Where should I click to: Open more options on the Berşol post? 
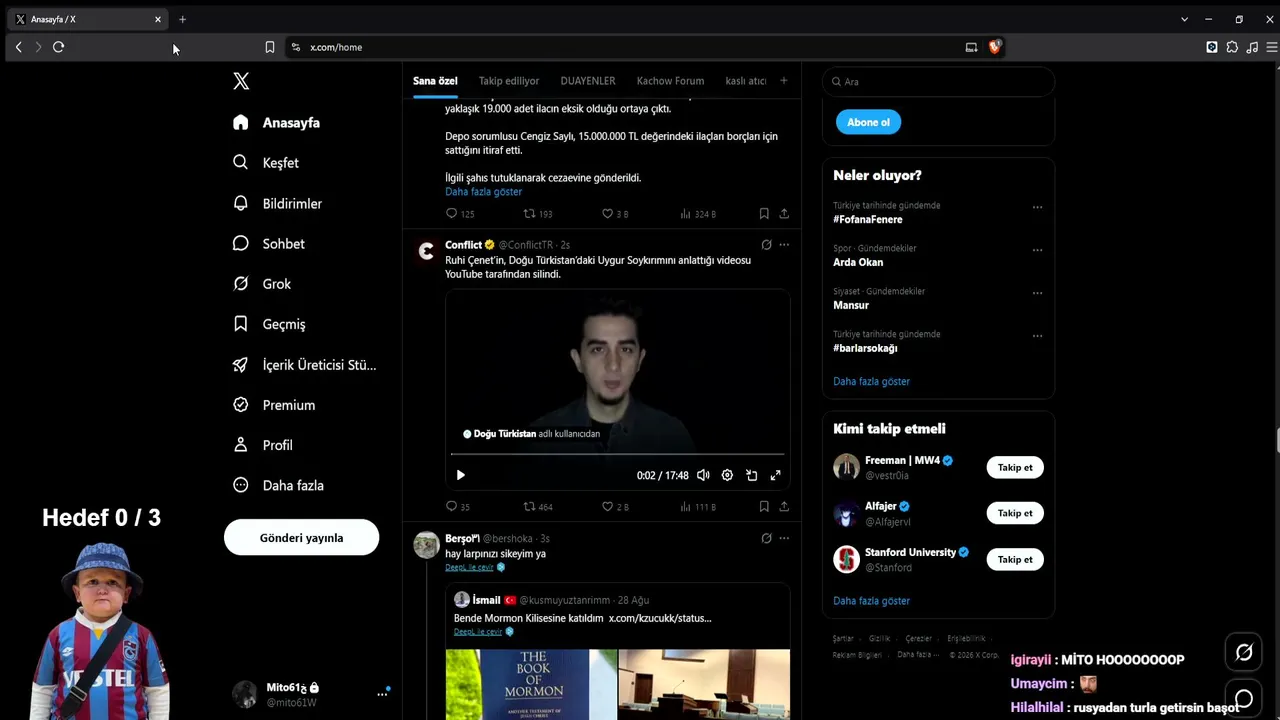pyautogui.click(x=784, y=538)
